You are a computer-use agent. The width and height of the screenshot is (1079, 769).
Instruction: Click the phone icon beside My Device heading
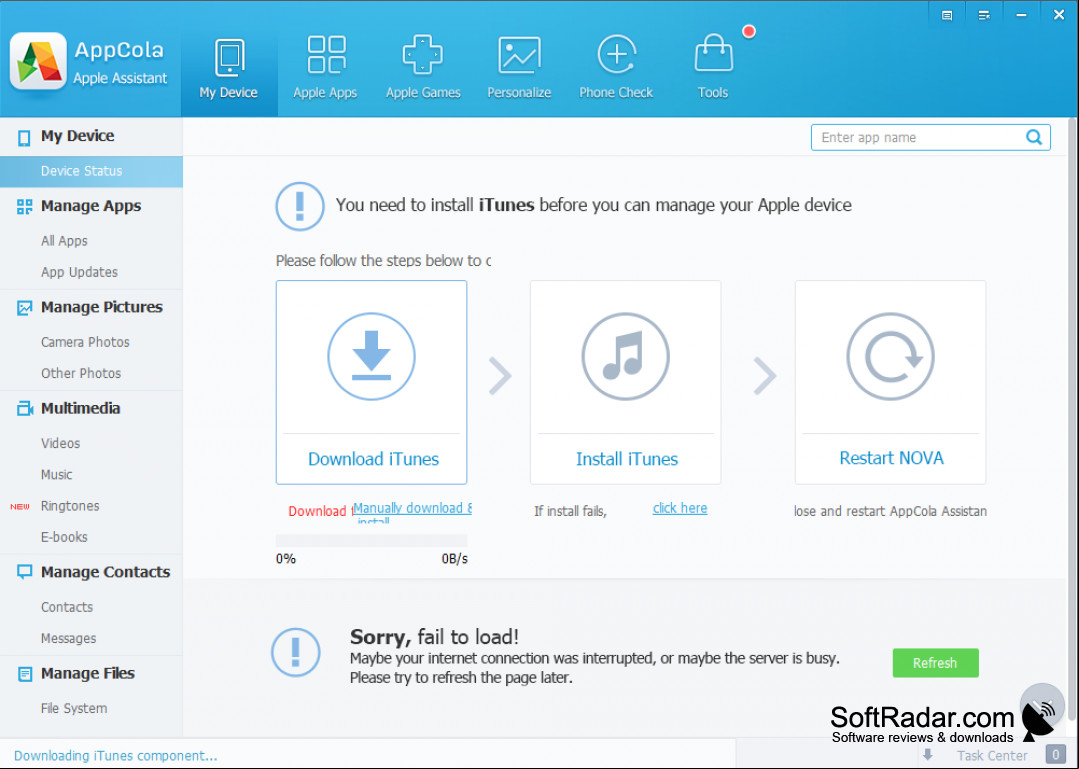coord(24,138)
